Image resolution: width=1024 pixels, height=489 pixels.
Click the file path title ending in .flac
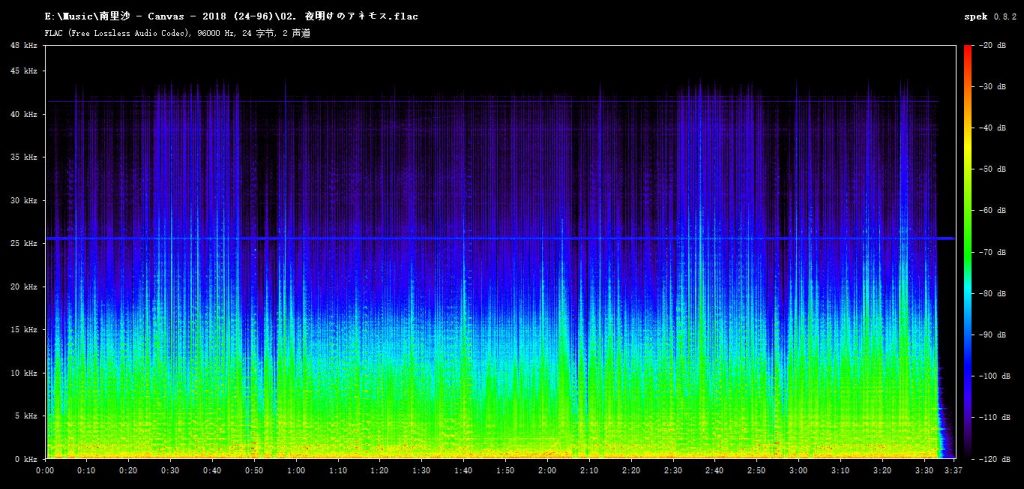click(231, 16)
